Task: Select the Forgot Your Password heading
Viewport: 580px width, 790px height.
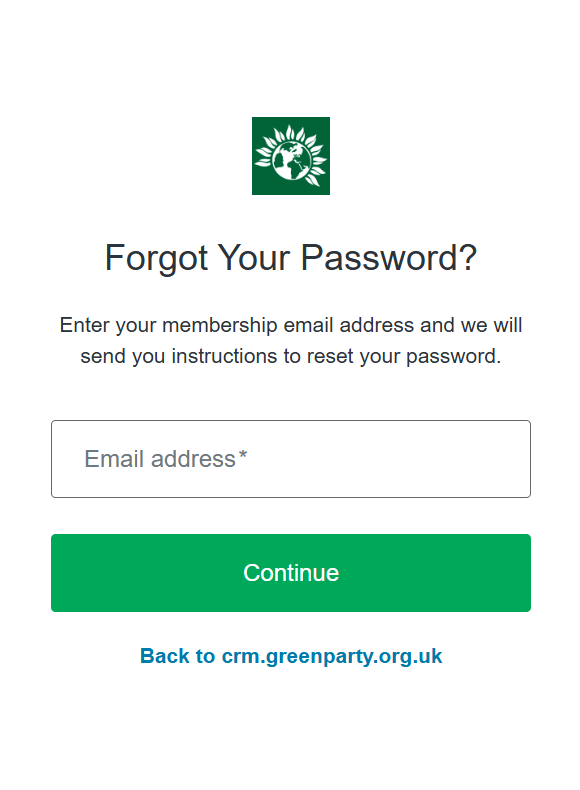Action: click(x=291, y=257)
